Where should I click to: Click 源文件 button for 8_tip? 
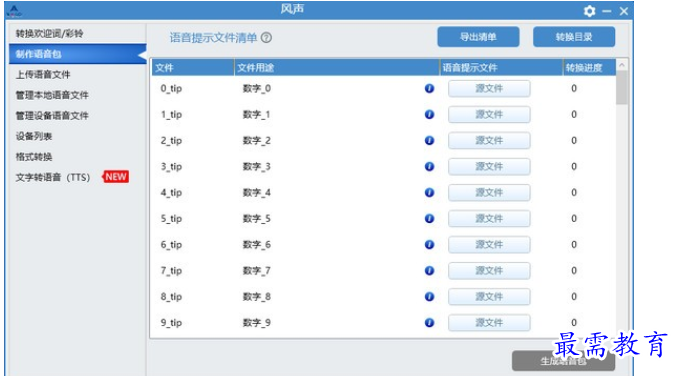tap(489, 297)
